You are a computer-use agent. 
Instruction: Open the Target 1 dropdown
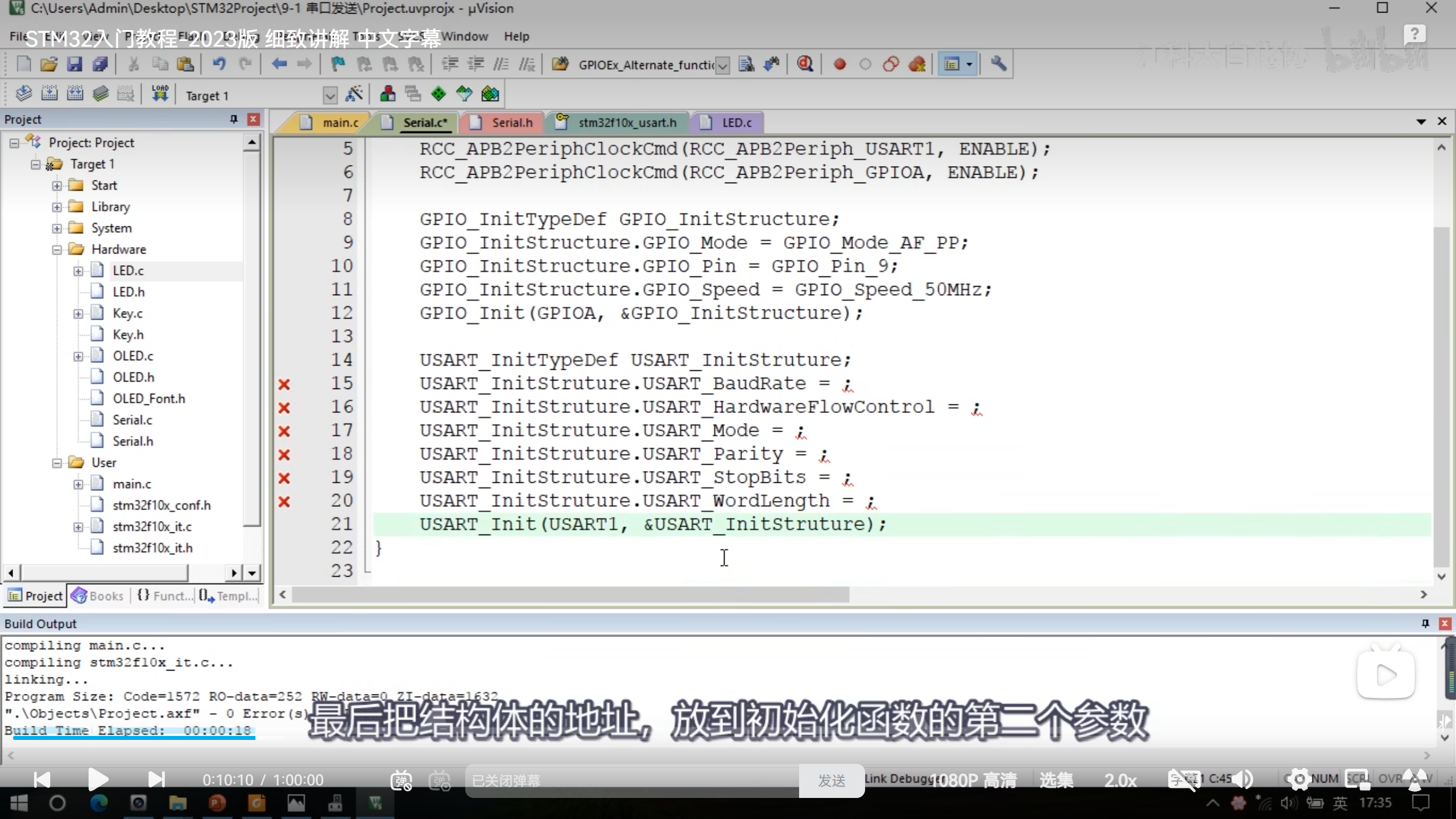(330, 96)
